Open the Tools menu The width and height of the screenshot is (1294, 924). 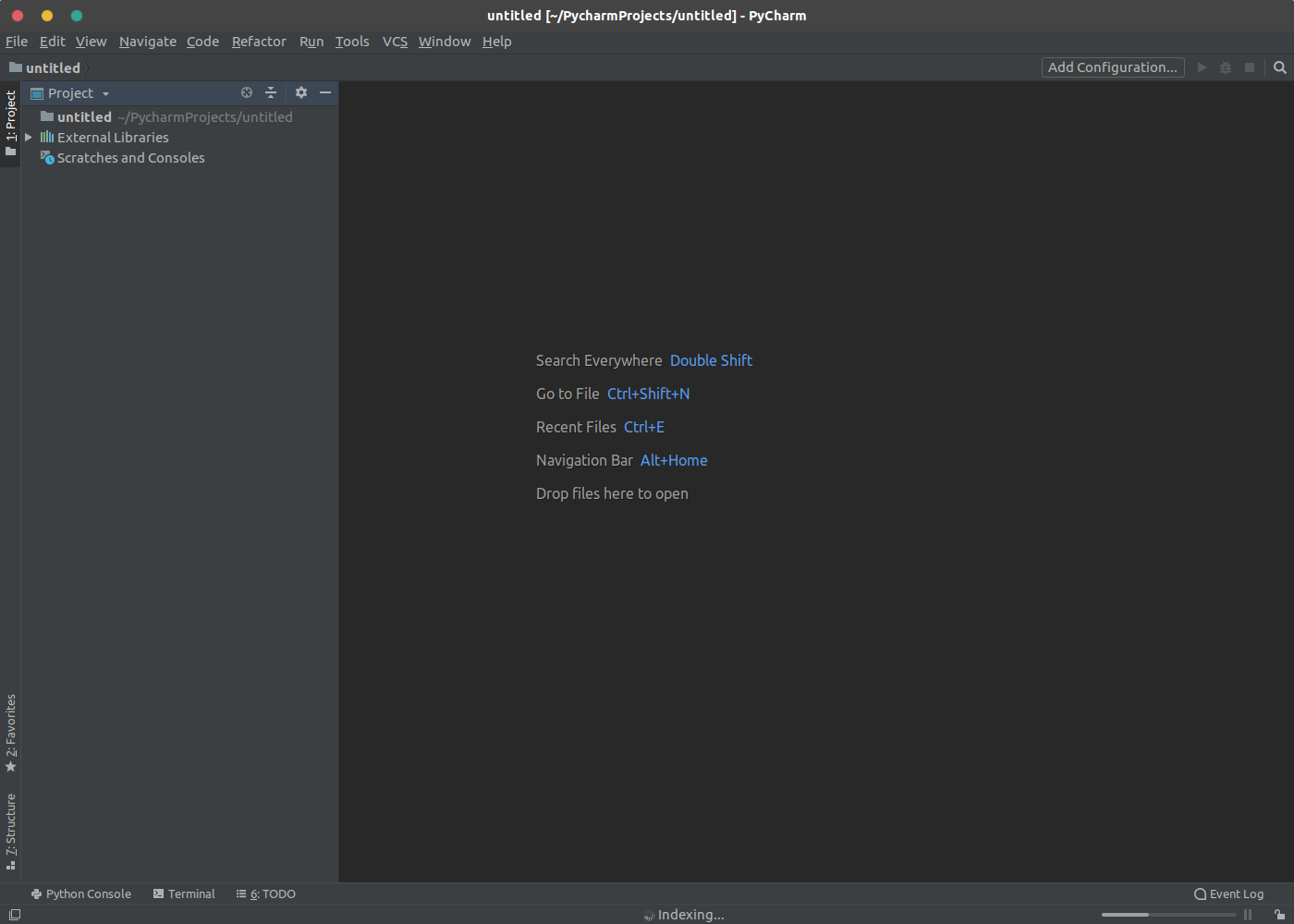[x=352, y=42]
